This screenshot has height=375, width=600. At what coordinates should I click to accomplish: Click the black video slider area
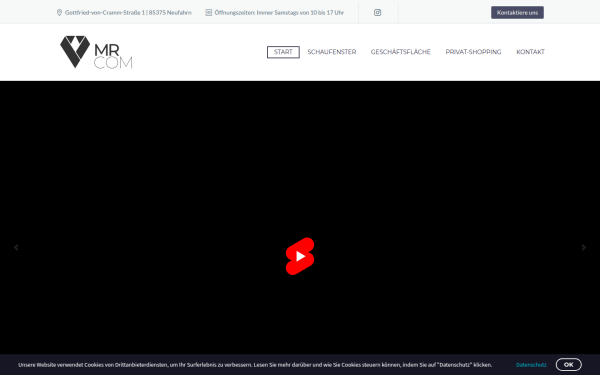300,172
